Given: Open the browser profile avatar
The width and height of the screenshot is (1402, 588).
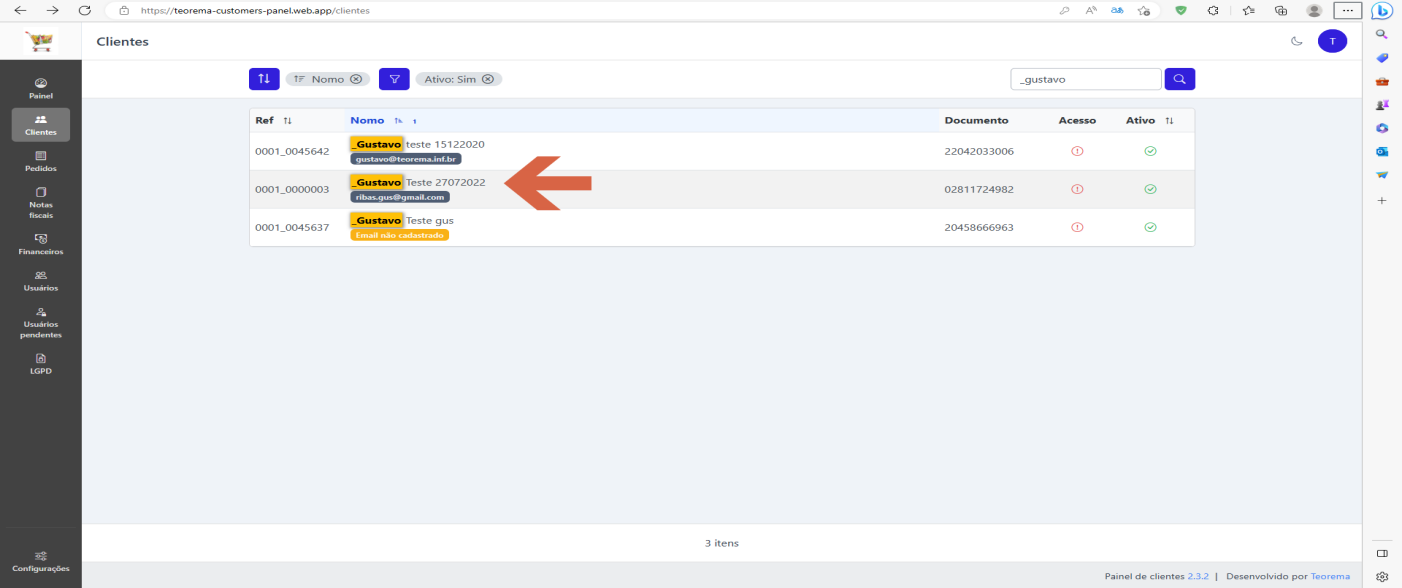Looking at the screenshot, I should 1314,10.
